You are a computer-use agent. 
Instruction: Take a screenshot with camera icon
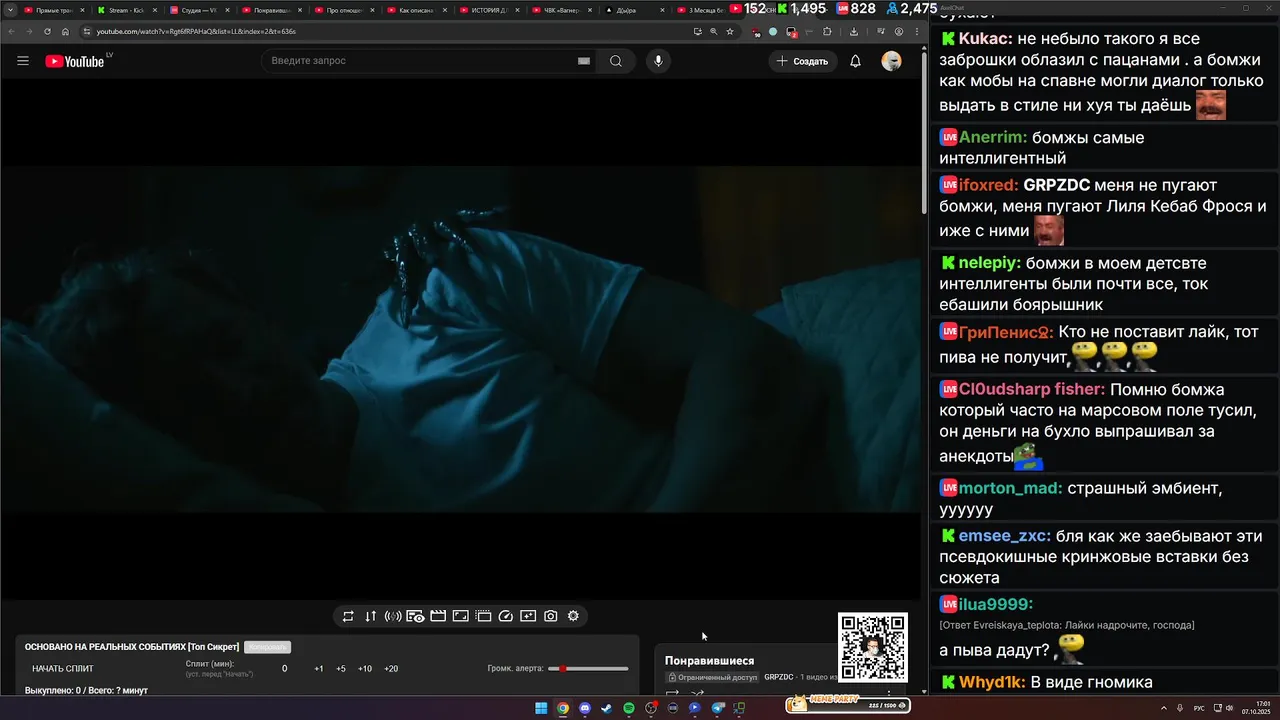tap(551, 616)
